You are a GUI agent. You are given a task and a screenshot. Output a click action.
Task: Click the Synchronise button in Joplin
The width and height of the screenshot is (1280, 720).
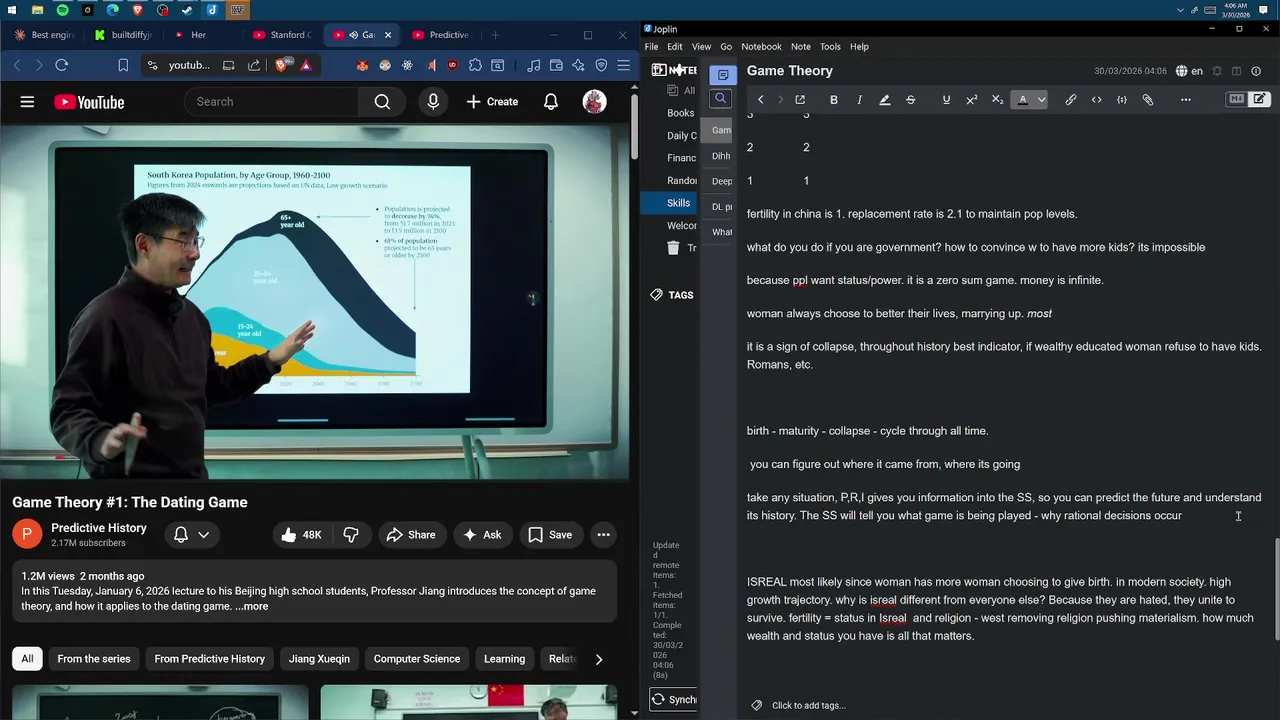pos(673,699)
